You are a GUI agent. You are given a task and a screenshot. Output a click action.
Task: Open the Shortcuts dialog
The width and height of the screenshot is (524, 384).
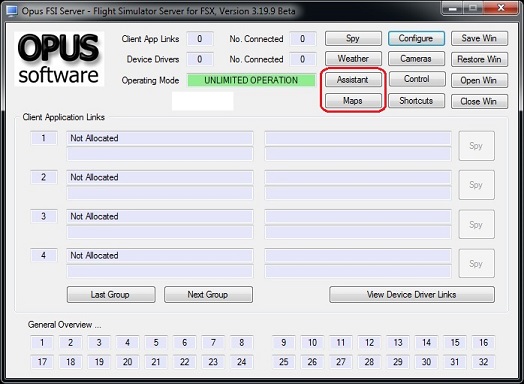417,101
